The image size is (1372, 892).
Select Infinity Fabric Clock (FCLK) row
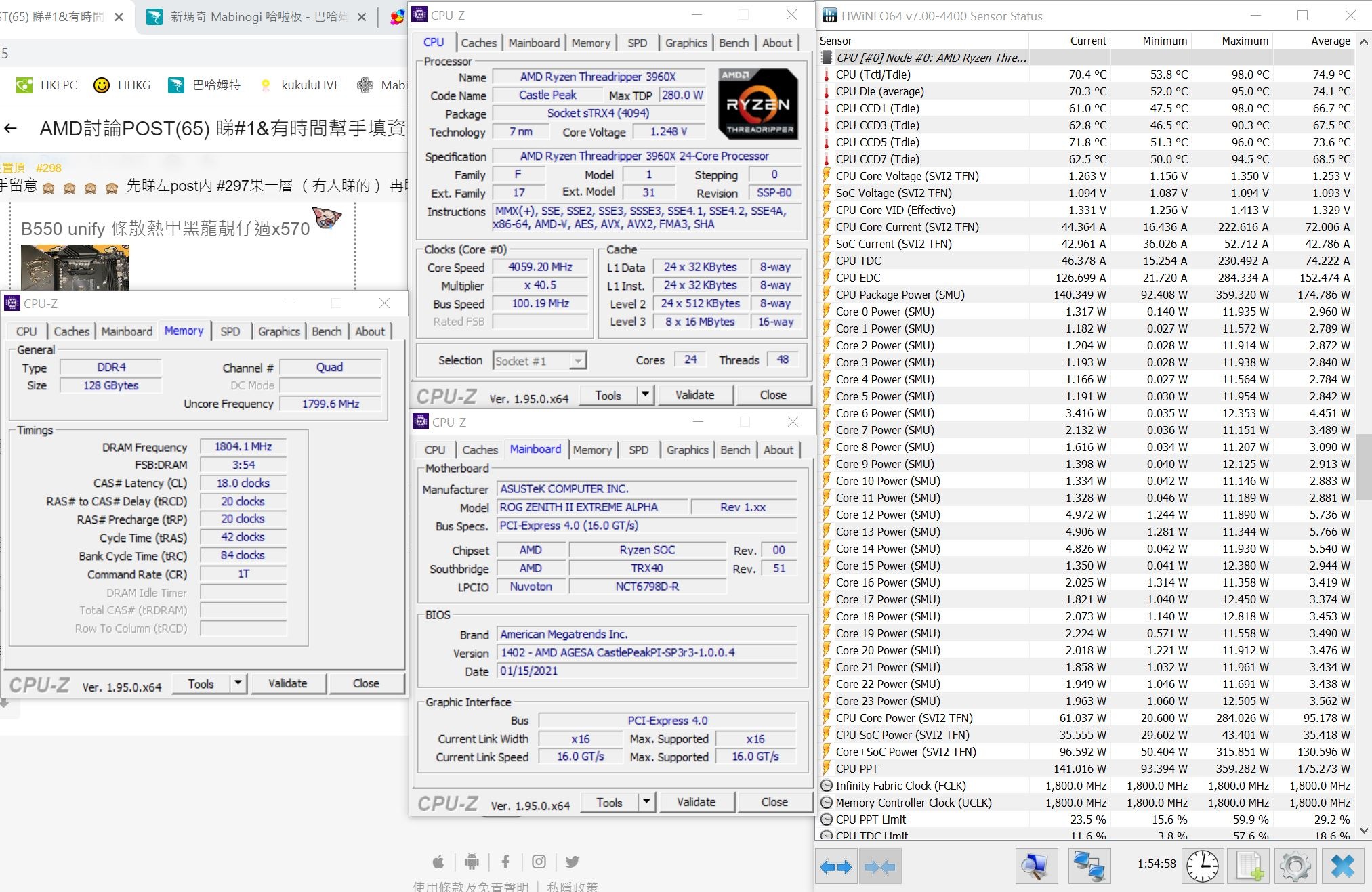pos(1086,786)
